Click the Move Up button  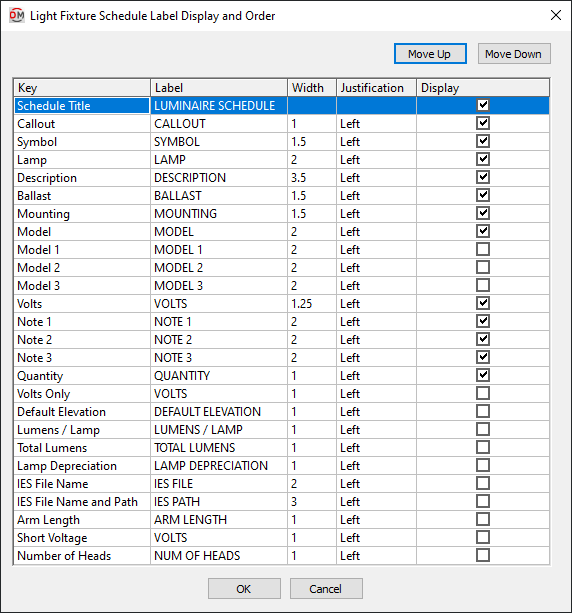[x=430, y=54]
